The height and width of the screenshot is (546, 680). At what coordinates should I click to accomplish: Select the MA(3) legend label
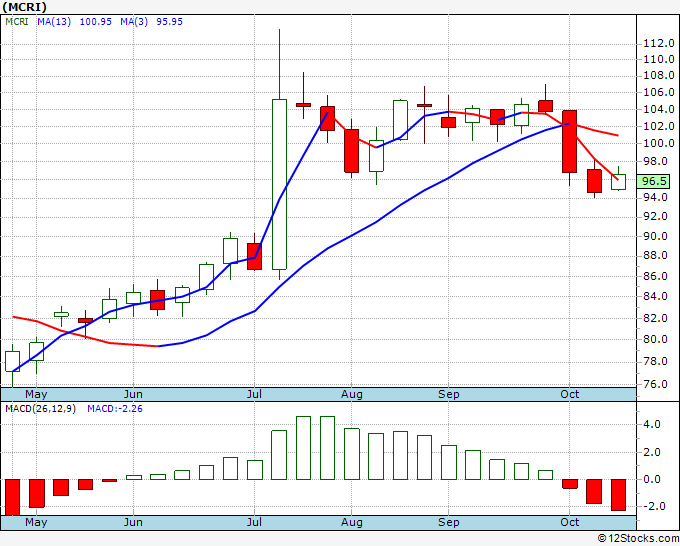point(134,22)
